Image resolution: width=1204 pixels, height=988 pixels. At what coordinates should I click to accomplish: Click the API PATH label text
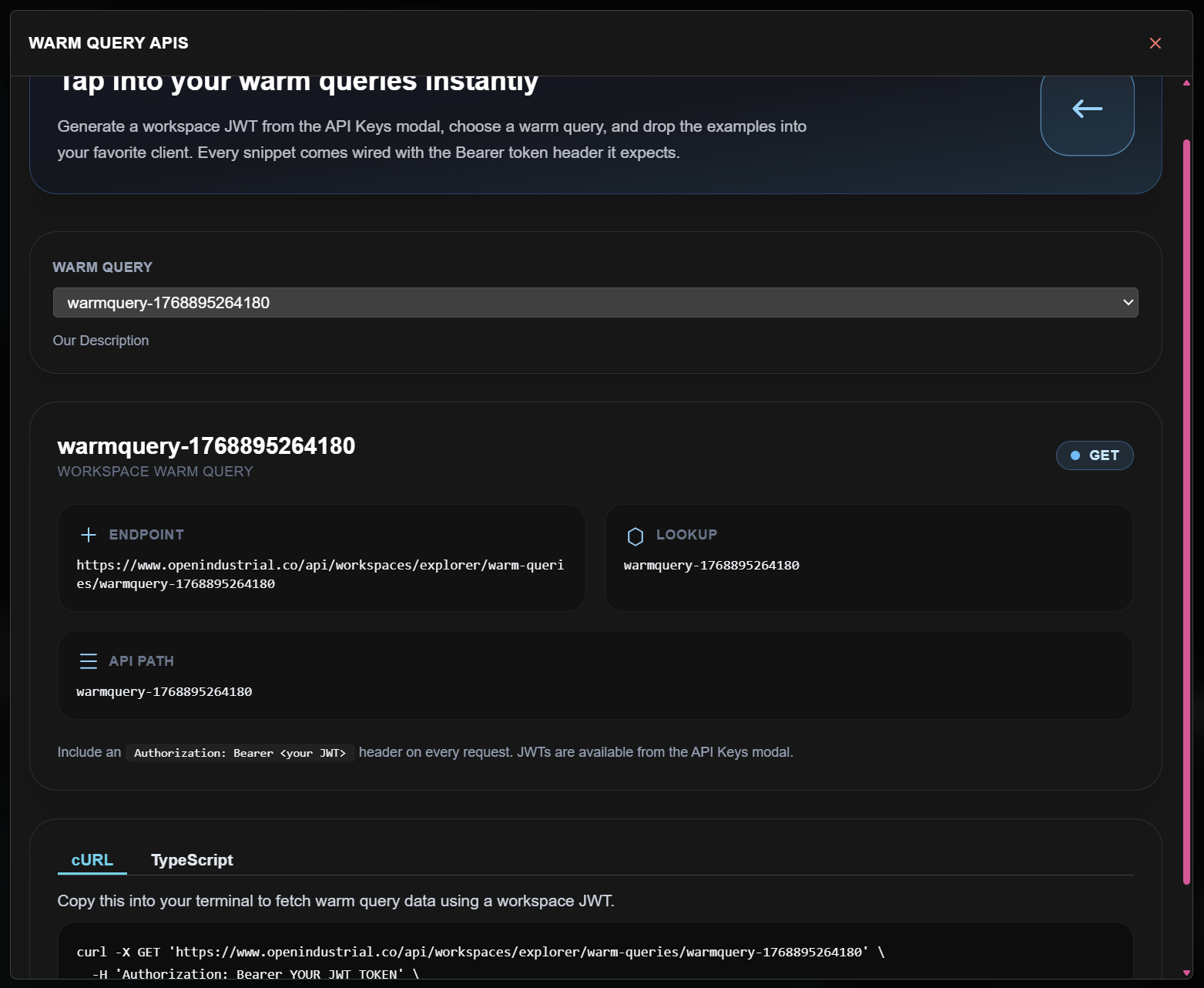pyautogui.click(x=142, y=661)
